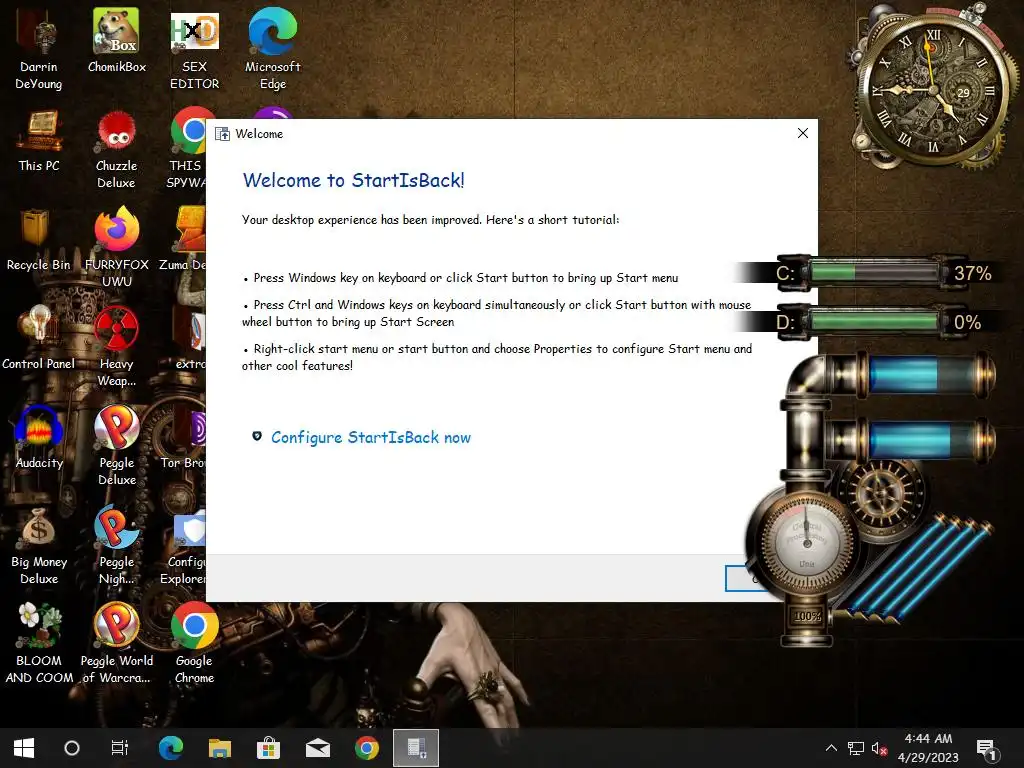Select the Chuzzle Deluxe desktop icon
This screenshot has height=768, width=1024.
click(x=116, y=149)
